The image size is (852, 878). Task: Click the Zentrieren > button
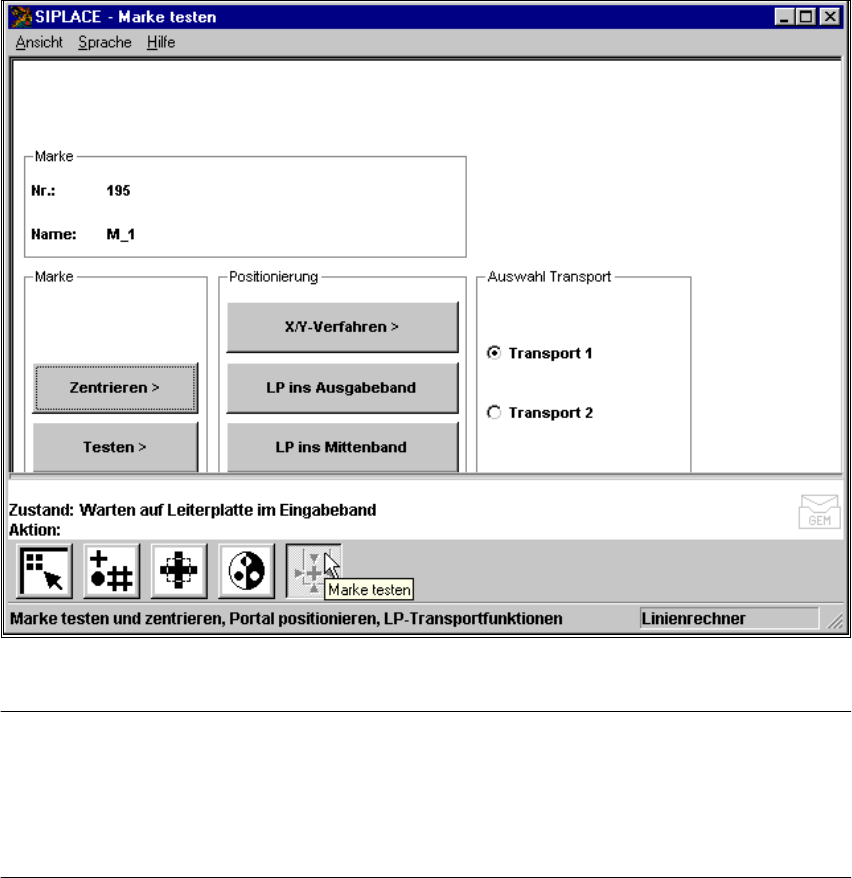tap(115, 387)
